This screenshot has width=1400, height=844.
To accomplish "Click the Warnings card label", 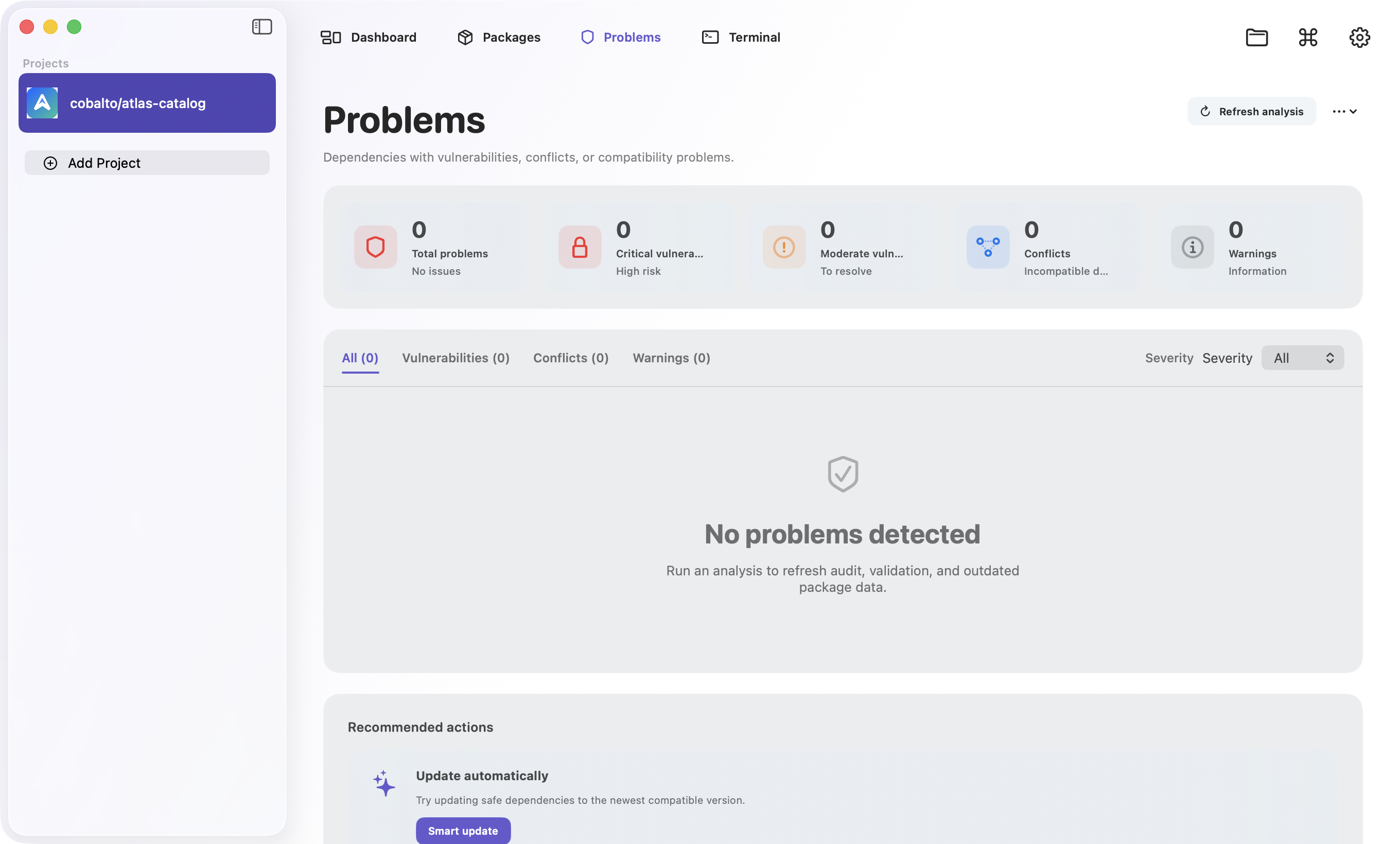I will pos(1252,254).
